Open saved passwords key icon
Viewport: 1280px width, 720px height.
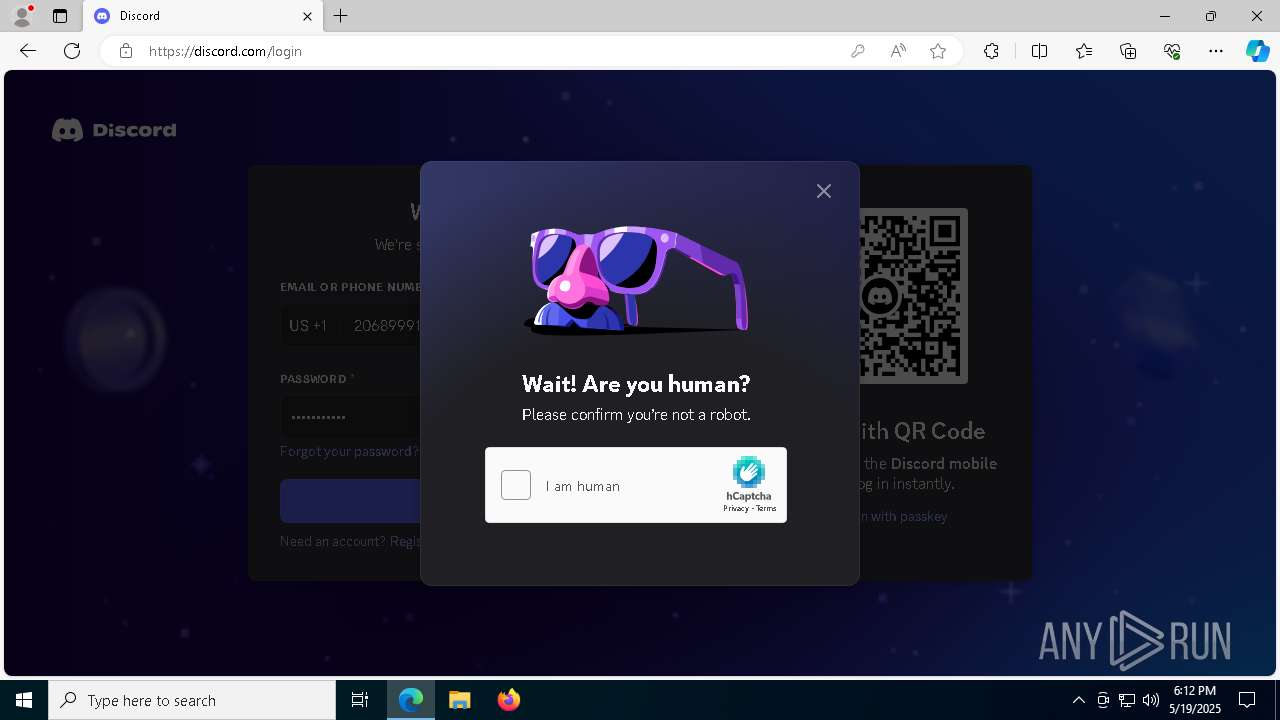(x=857, y=51)
